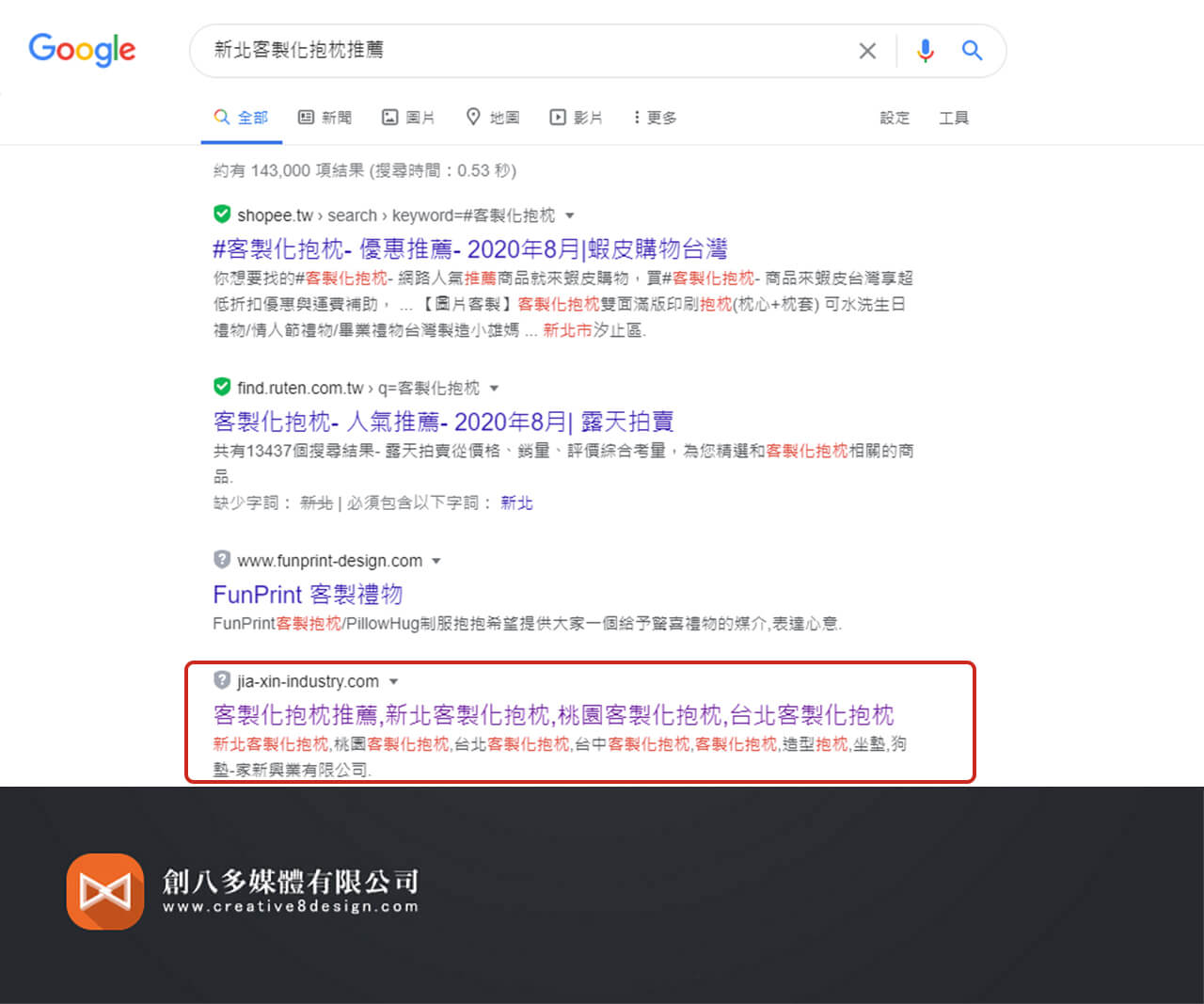Click the shopee.tw breadcrumb URL text
This screenshot has width=1204, height=1004.
pyautogui.click(x=396, y=215)
